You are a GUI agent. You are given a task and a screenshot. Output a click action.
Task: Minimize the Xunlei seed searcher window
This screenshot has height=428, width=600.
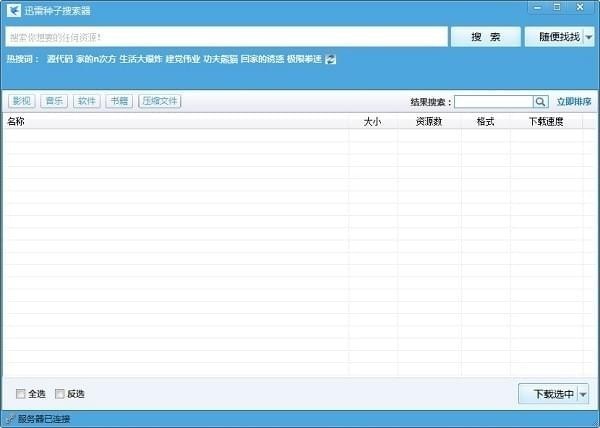click(537, 7)
